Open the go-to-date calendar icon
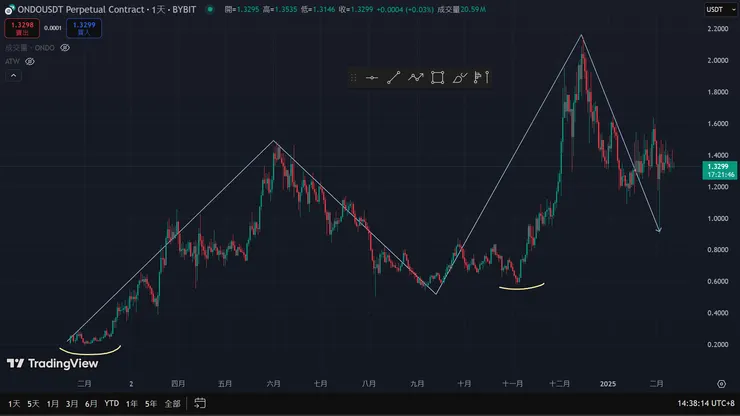Screen dimensions: 740x416 (x=200, y=403)
